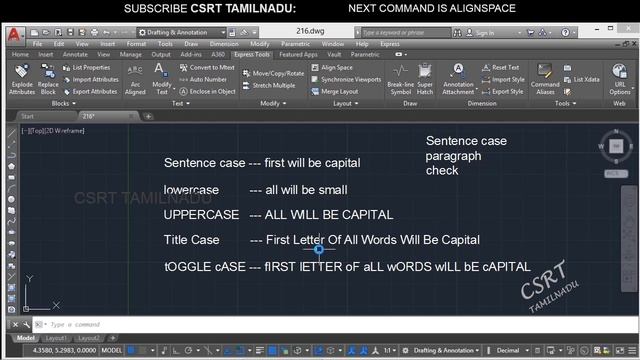Click the Modify Text tool
The height and width of the screenshot is (360, 640).
tap(162, 80)
